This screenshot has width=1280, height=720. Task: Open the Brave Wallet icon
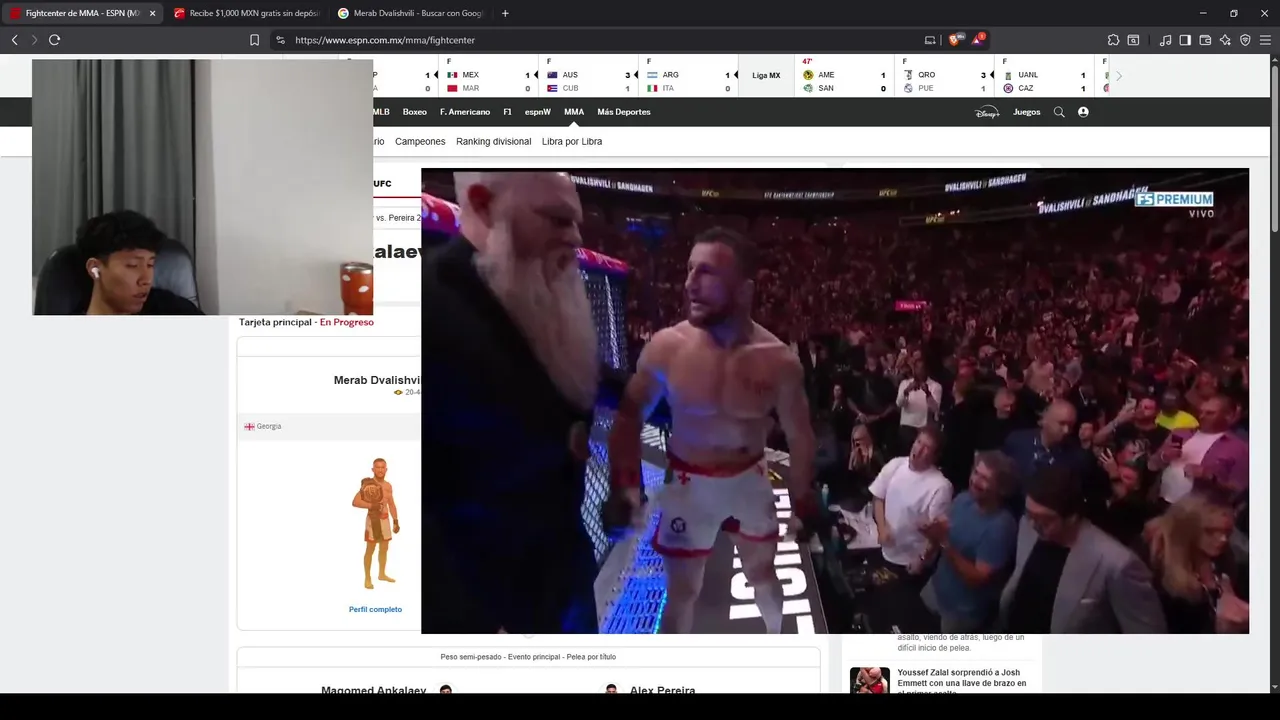[1205, 40]
